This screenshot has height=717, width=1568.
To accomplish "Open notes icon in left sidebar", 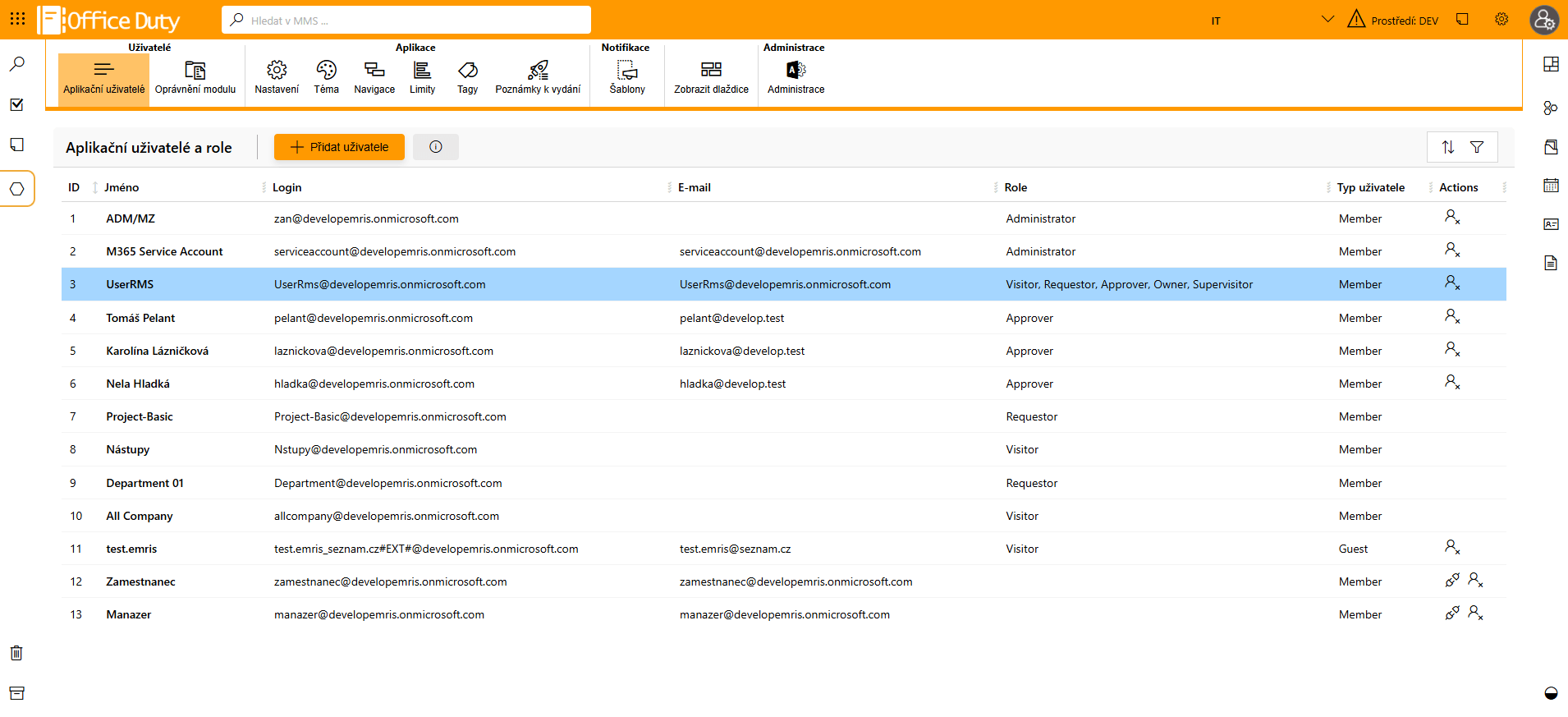I will (16, 145).
